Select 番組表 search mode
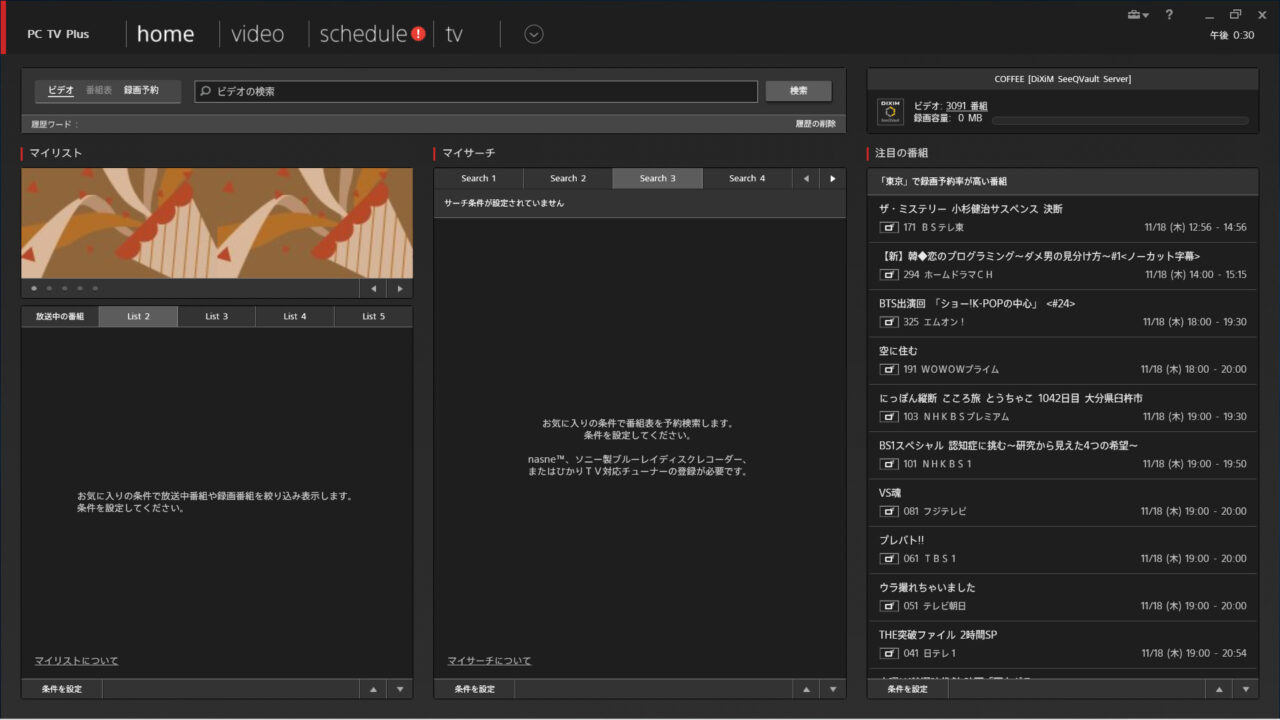 (99, 91)
